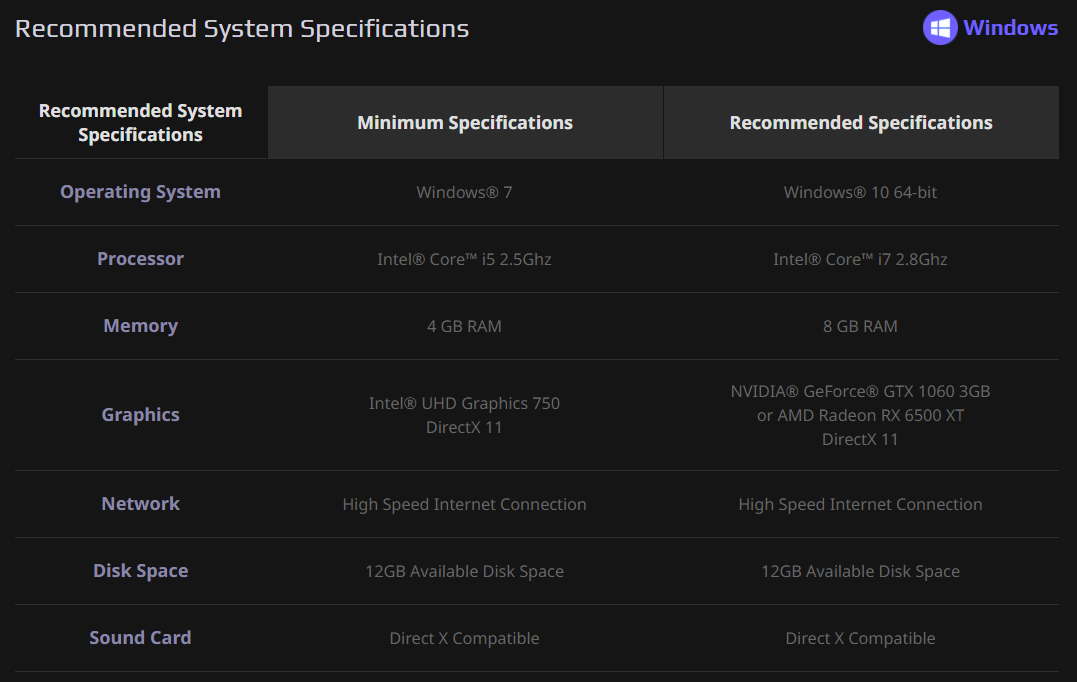
Task: Click the Graphics row label
Action: [140, 415]
